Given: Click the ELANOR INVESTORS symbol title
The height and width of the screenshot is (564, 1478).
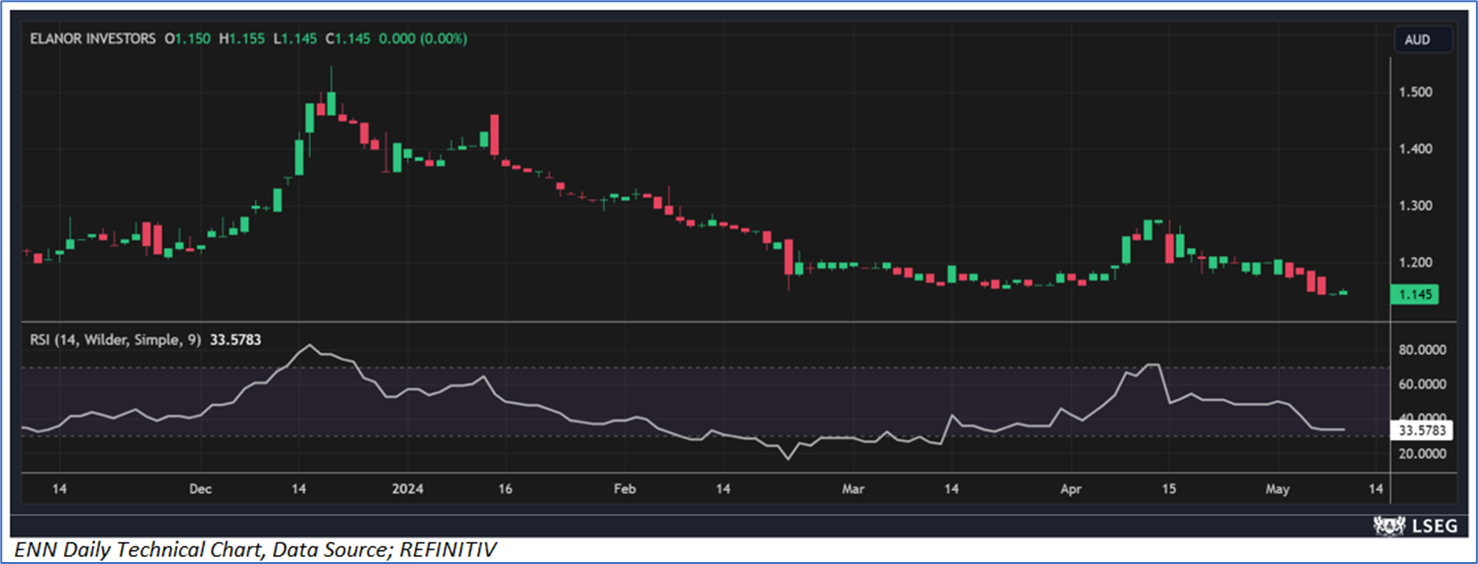Looking at the screenshot, I should [x=95, y=38].
